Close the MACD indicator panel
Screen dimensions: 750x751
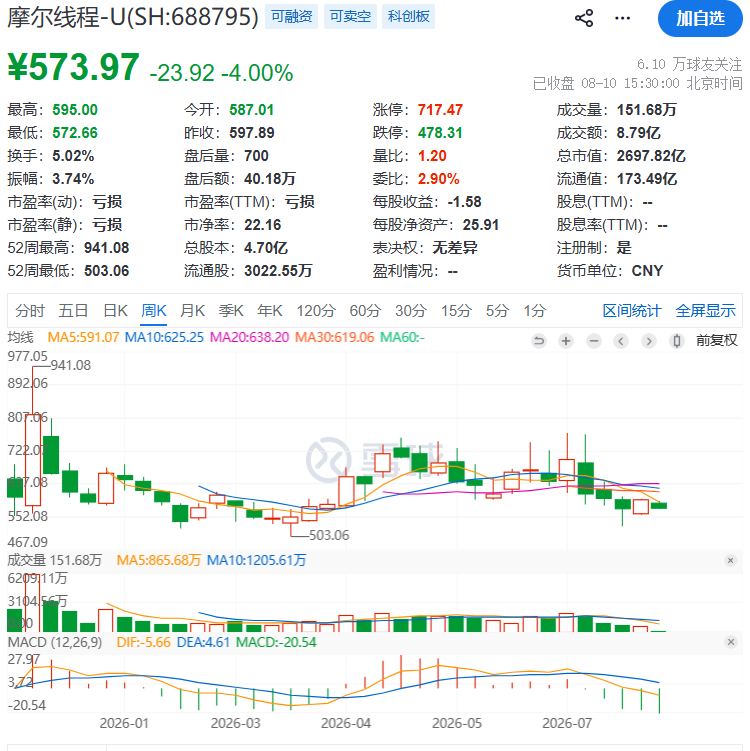click(730, 642)
